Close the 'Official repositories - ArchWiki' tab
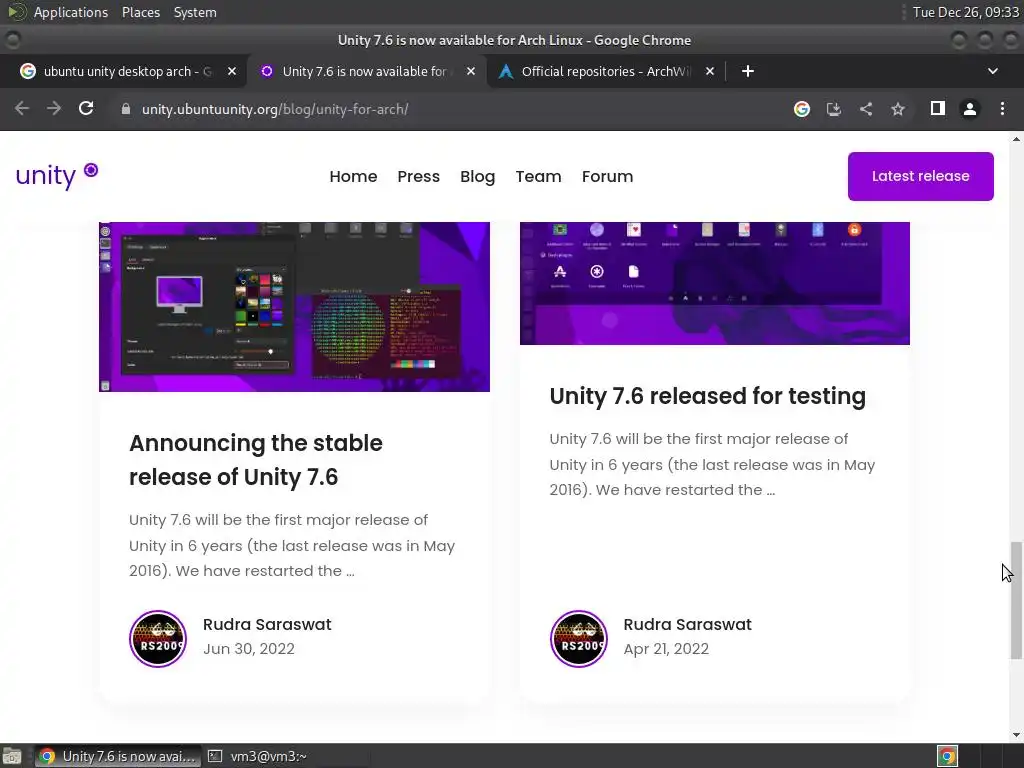The image size is (1024, 768). pyautogui.click(x=710, y=71)
